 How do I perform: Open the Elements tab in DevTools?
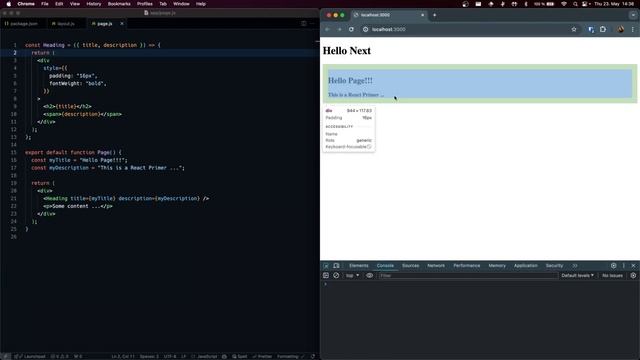359,266
